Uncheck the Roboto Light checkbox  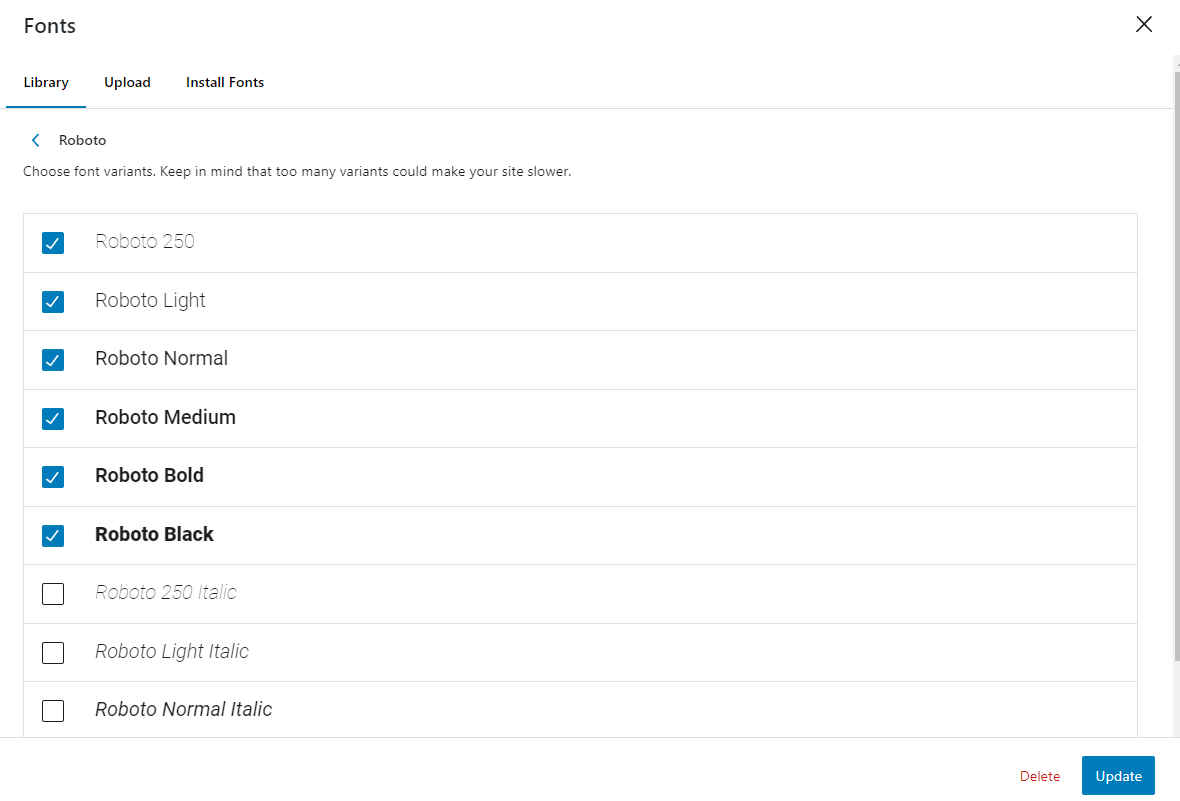pyautogui.click(x=53, y=301)
